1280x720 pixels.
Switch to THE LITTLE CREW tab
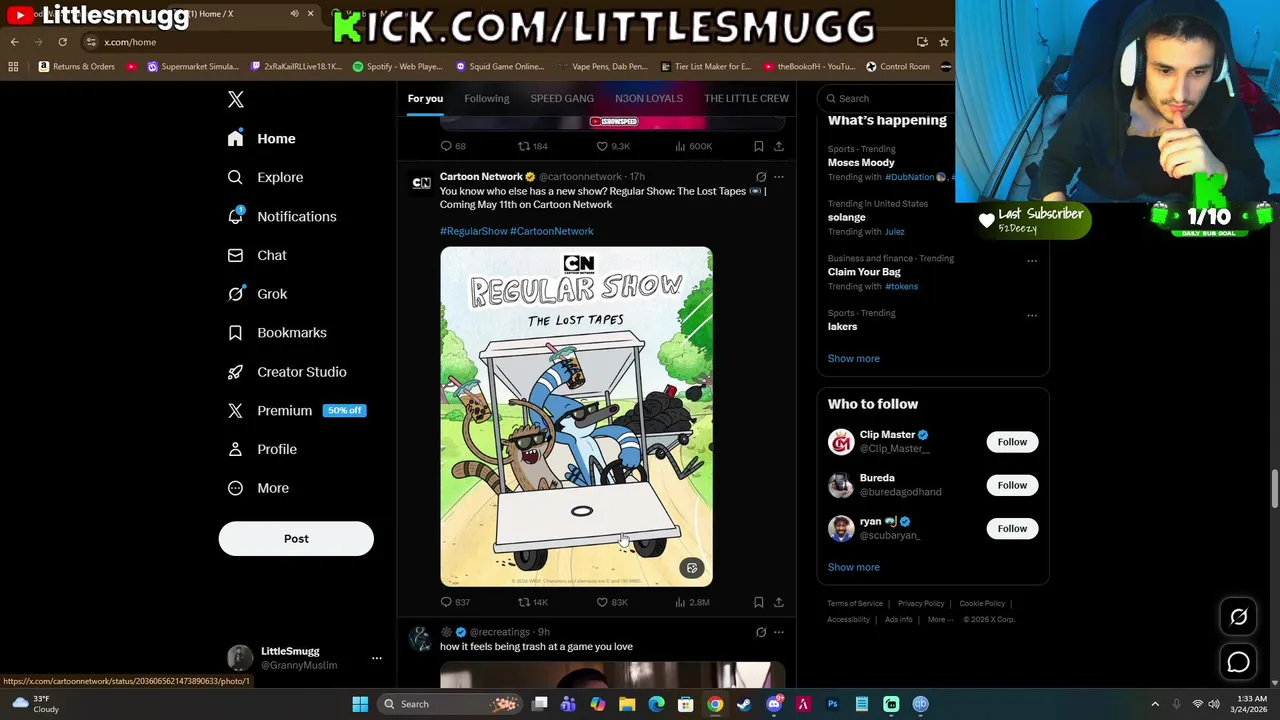(x=746, y=98)
